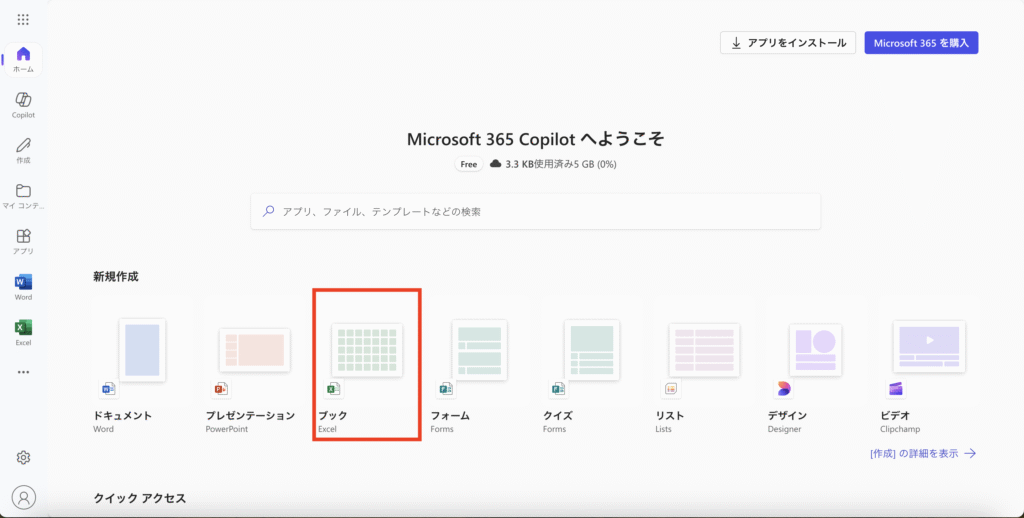The width and height of the screenshot is (1024, 518).
Task: Click the Designer badge on デザイン card
Action: (x=783, y=389)
